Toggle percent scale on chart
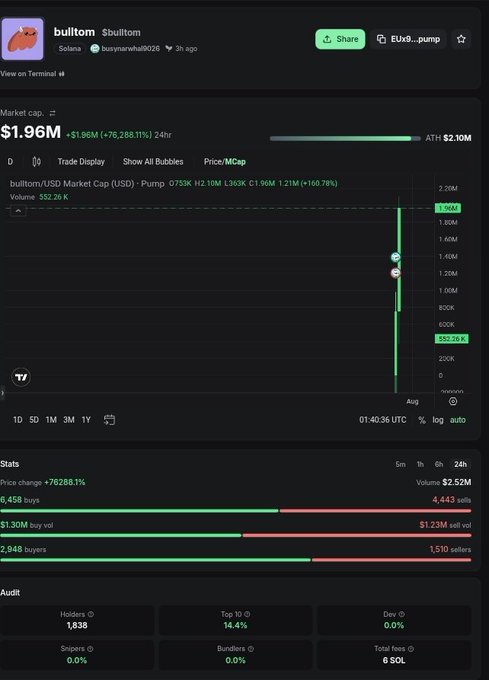Viewport: 489px width, 680px height. [421, 420]
